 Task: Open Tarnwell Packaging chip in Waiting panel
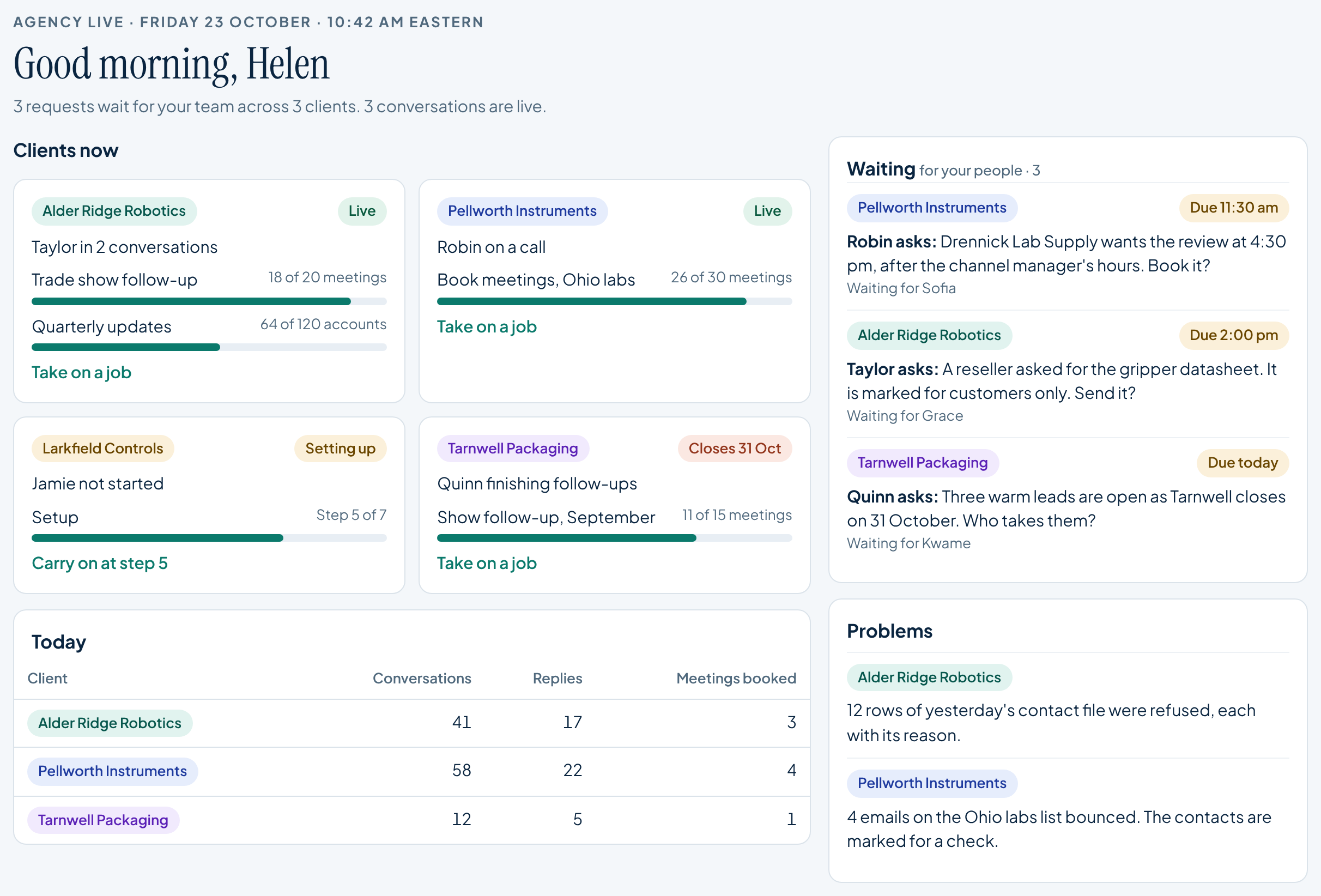(x=923, y=462)
